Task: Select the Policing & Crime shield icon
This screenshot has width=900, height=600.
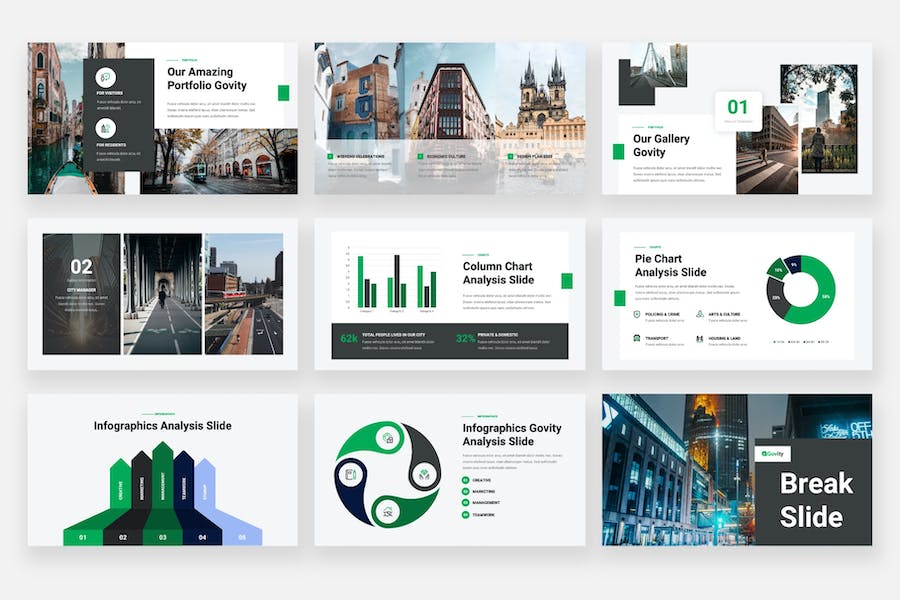Action: pyautogui.click(x=637, y=314)
